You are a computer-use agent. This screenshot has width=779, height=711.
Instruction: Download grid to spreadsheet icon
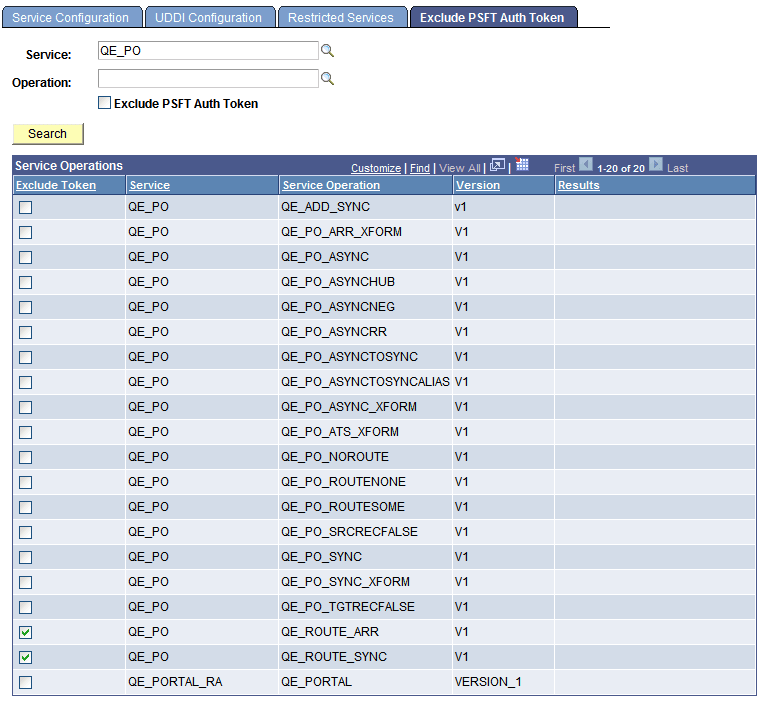pos(522,164)
